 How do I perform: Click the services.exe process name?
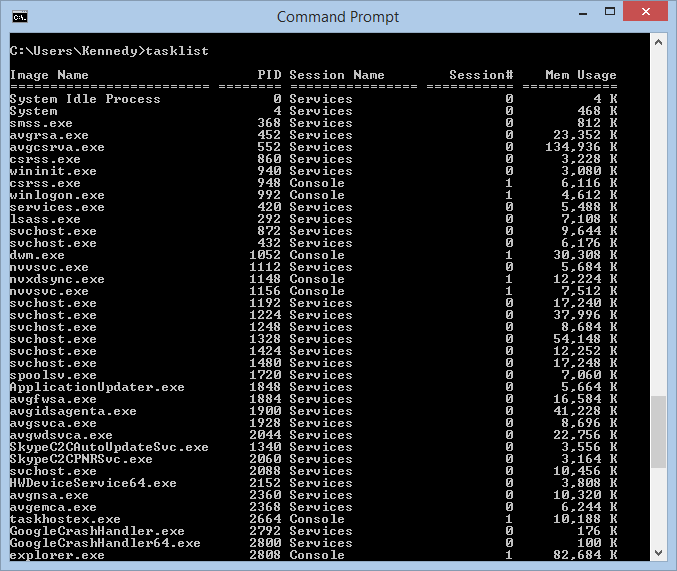click(x=57, y=207)
